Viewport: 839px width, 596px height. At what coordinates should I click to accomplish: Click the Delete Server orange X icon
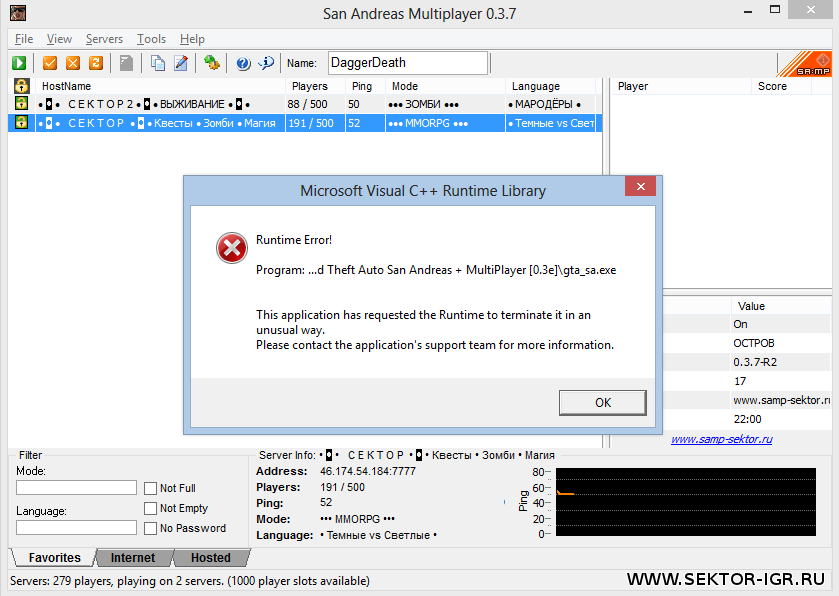click(x=73, y=63)
